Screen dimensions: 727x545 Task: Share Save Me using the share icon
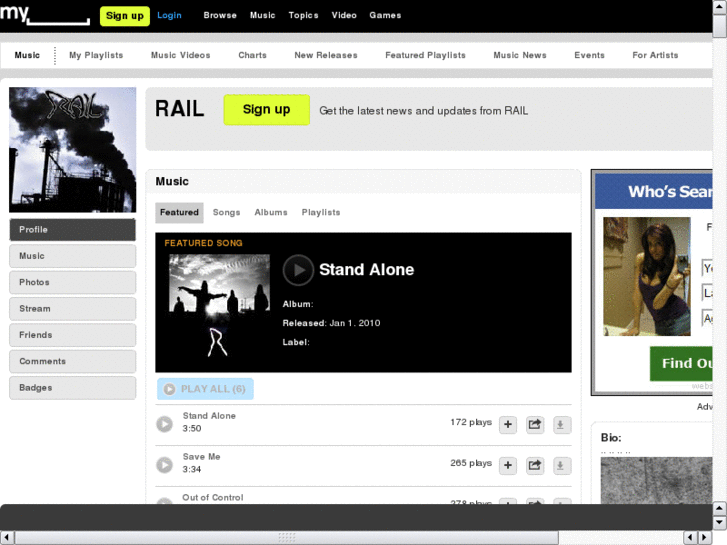[535, 465]
